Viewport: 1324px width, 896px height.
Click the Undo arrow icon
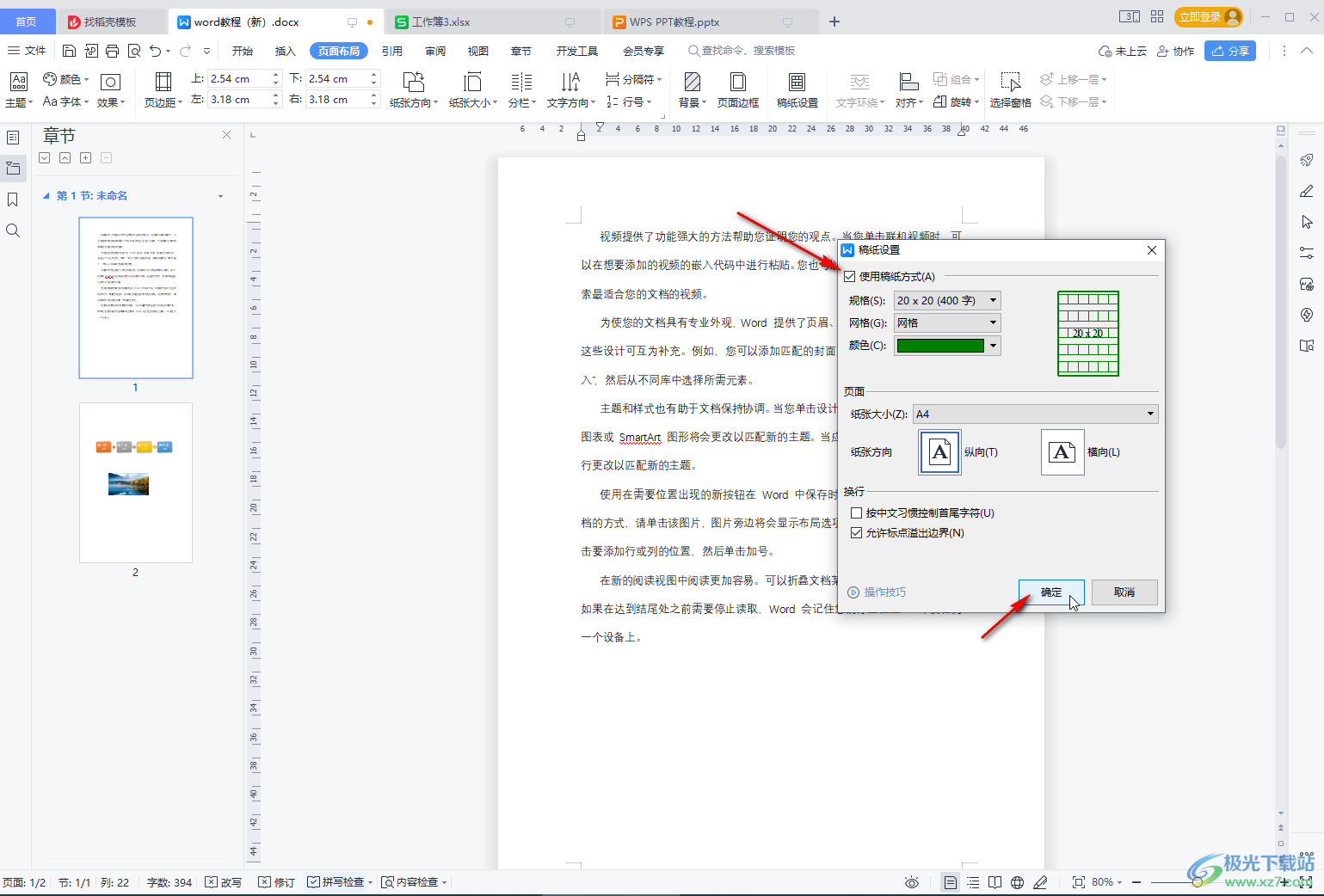[x=155, y=51]
